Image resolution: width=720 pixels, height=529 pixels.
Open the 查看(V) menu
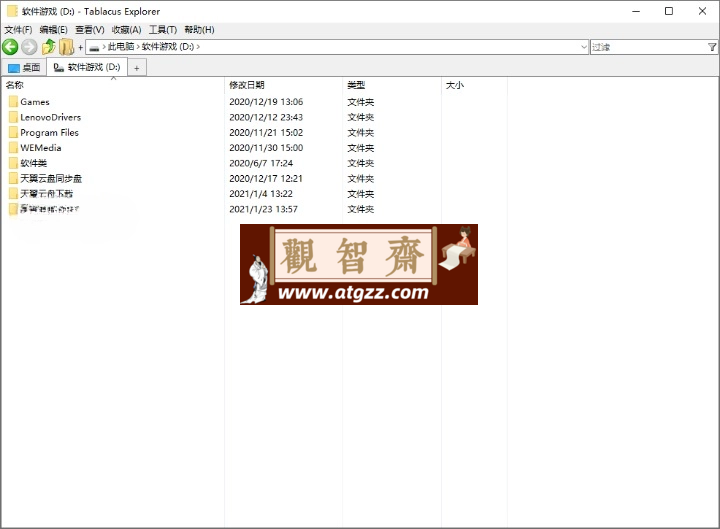(90, 30)
